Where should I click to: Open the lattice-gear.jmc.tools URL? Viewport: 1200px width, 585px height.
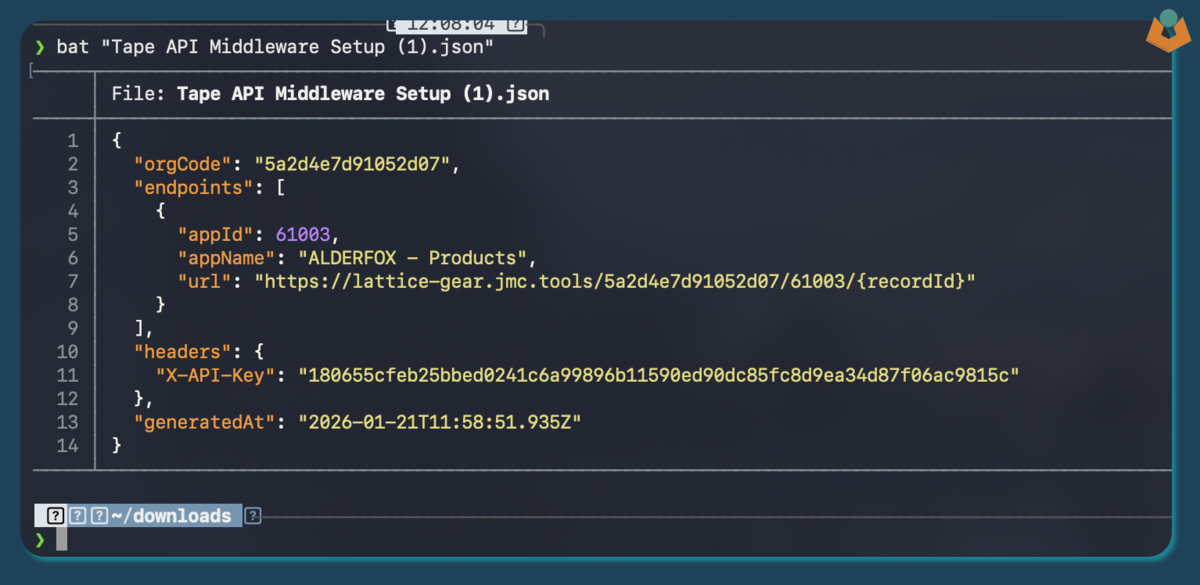(614, 281)
